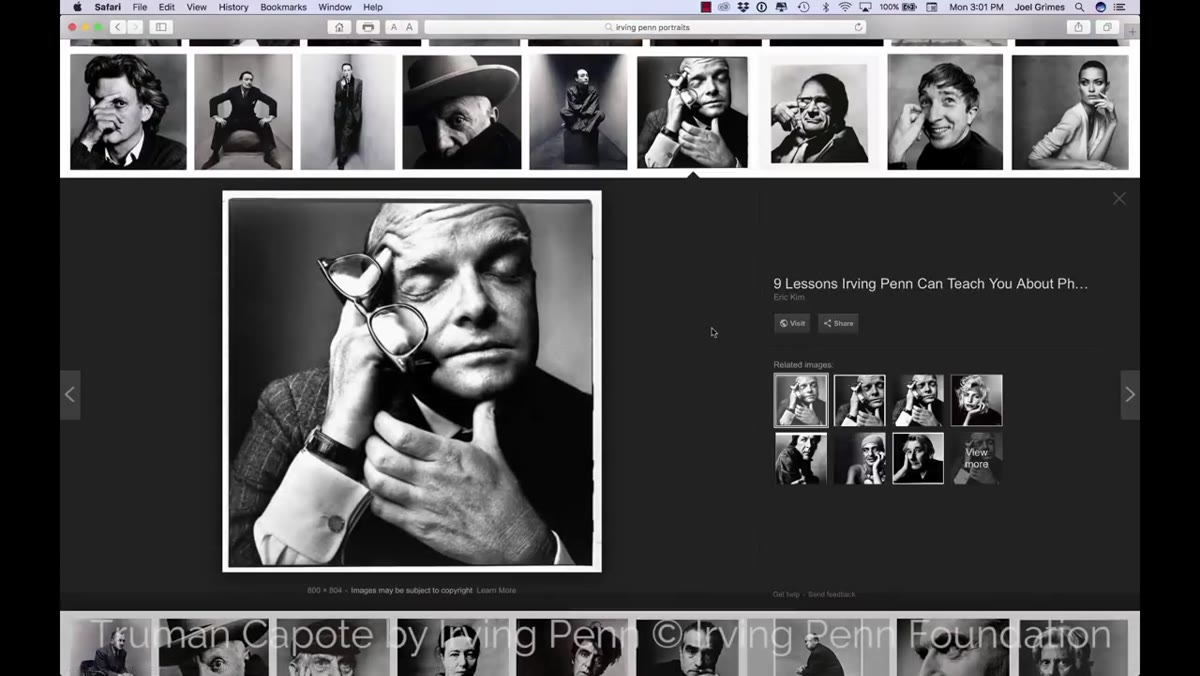Select second related image in bottom row
1200x676 pixels.
pyautogui.click(x=860, y=458)
